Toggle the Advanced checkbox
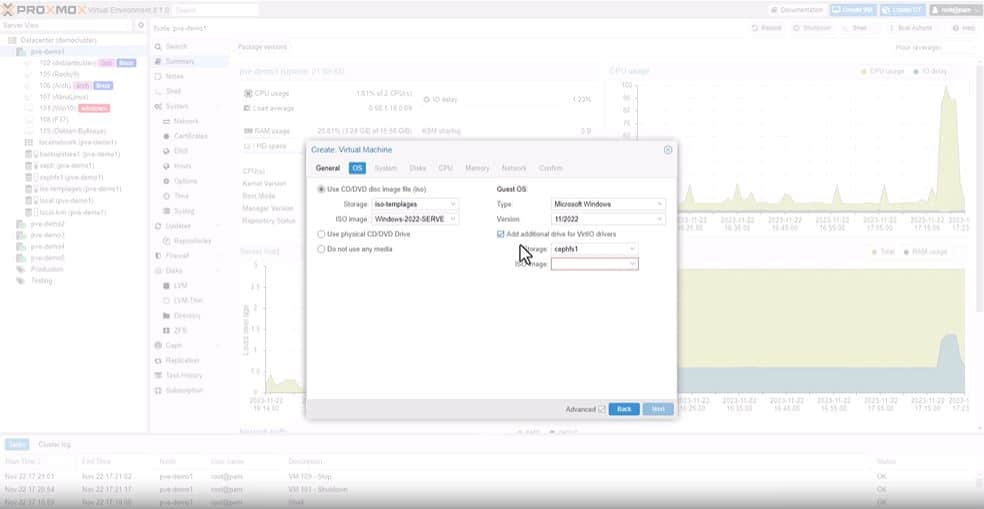The height and width of the screenshot is (509, 984). click(x=602, y=409)
